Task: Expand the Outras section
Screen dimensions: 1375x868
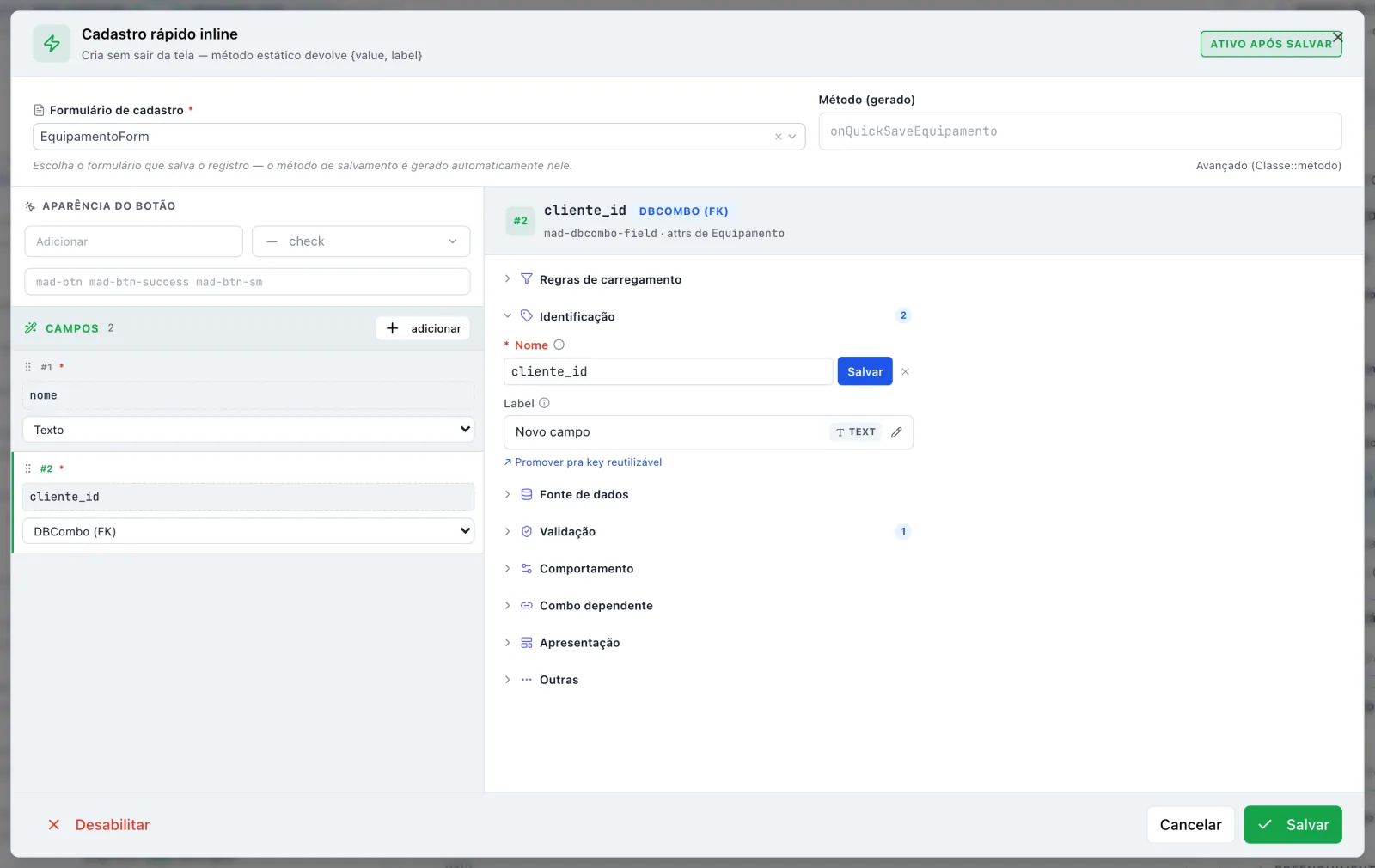Action: click(507, 679)
